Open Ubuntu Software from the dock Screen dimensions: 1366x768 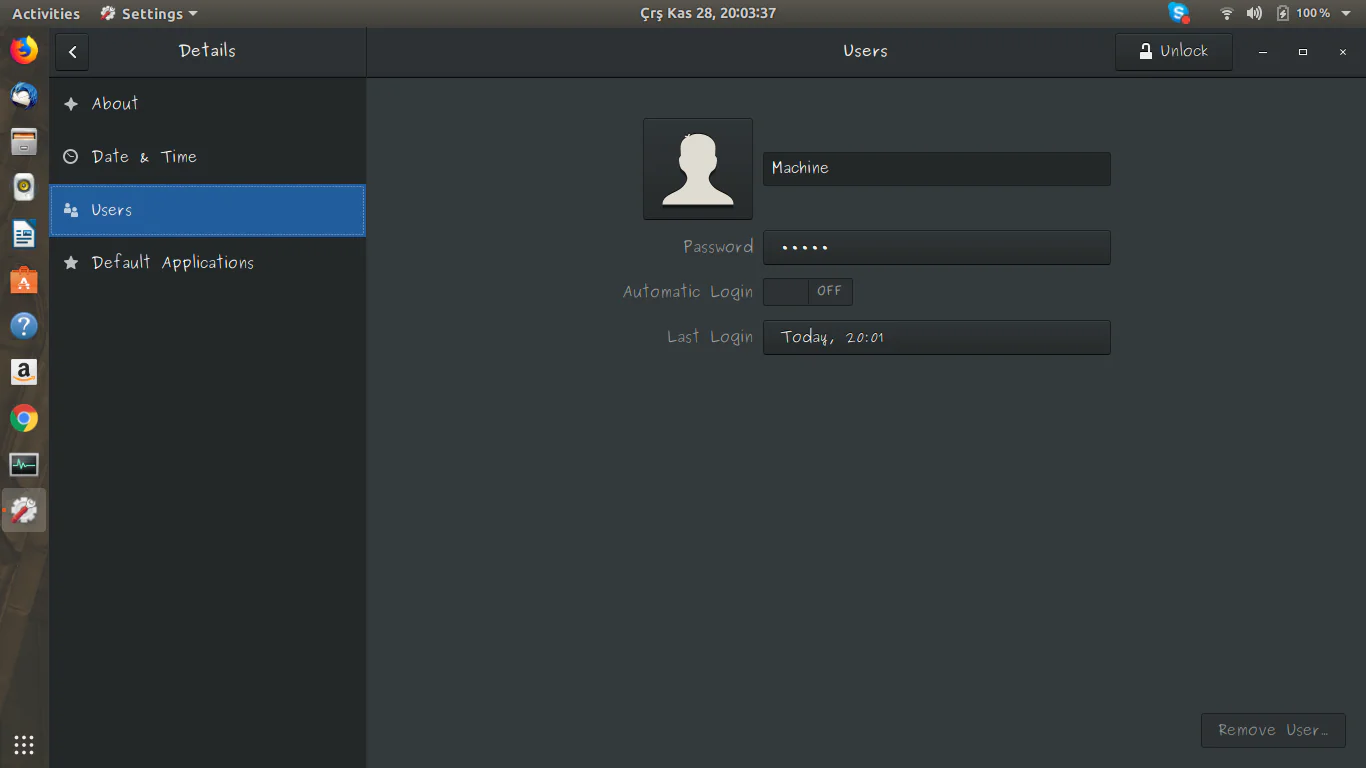point(24,280)
